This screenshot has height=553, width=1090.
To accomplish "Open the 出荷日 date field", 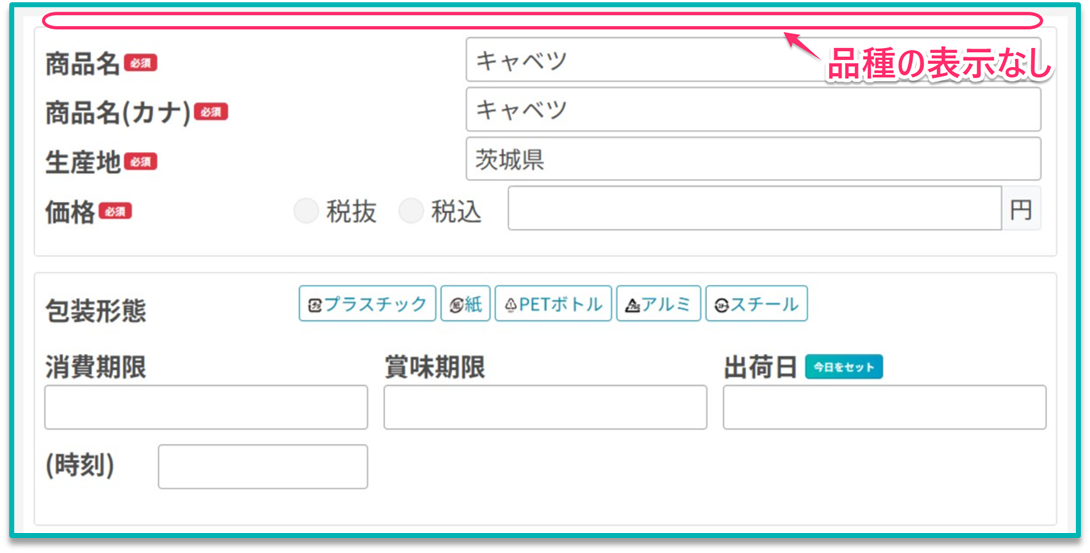I will pyautogui.click(x=884, y=407).
